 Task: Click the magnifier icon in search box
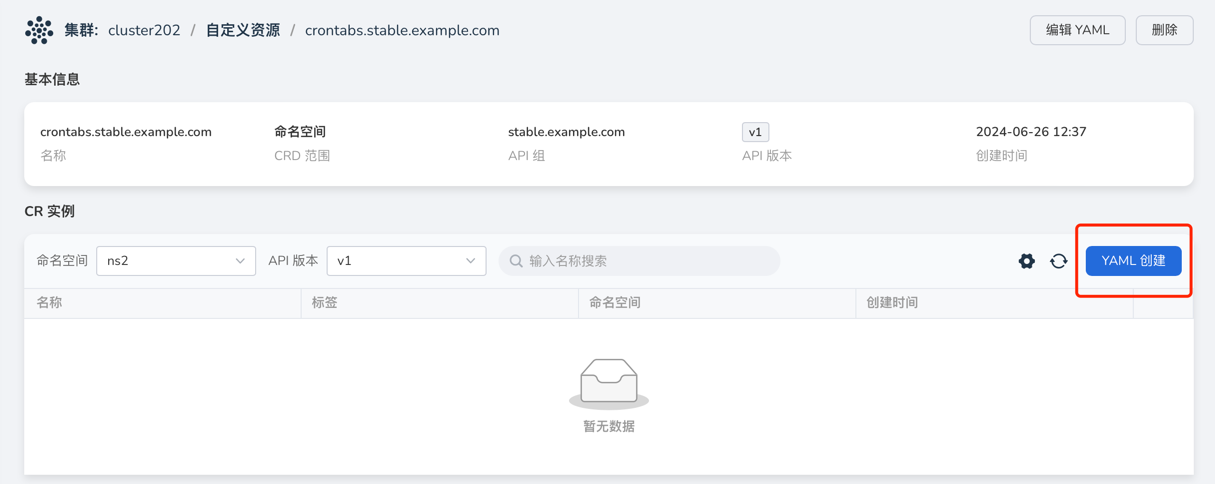516,261
